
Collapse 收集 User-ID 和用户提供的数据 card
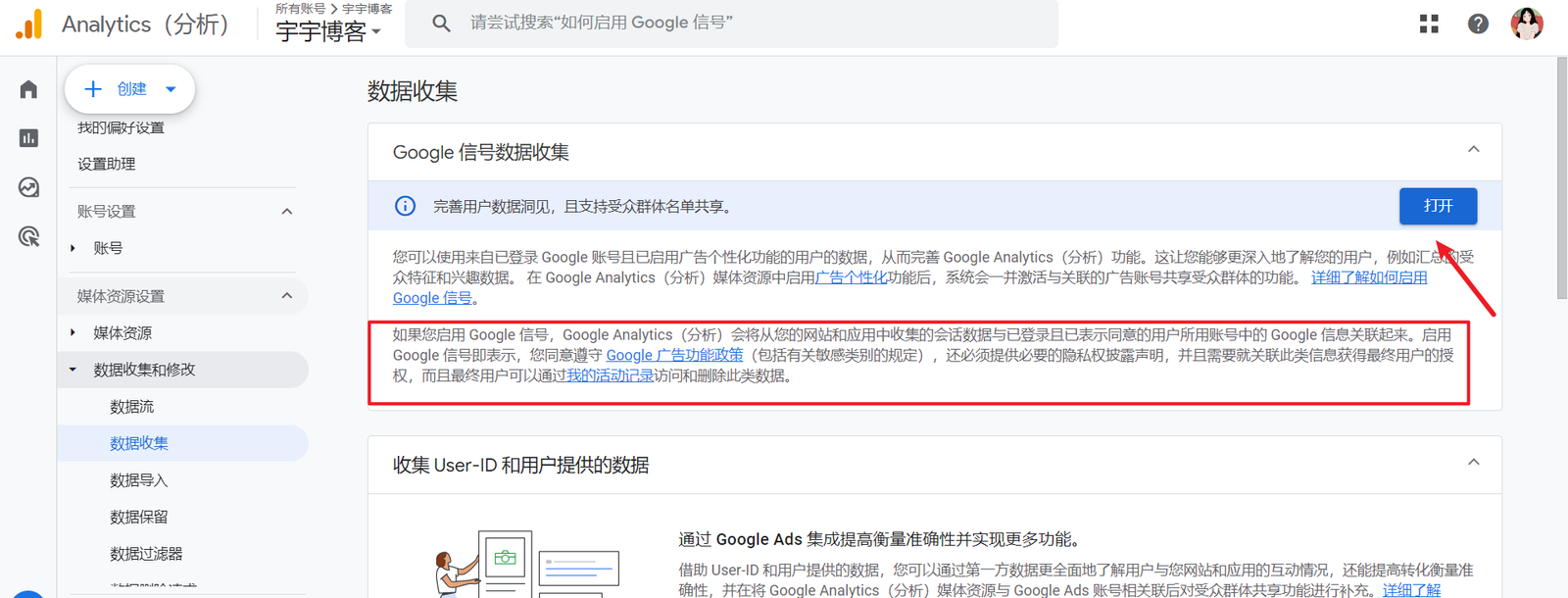pyautogui.click(x=1473, y=463)
